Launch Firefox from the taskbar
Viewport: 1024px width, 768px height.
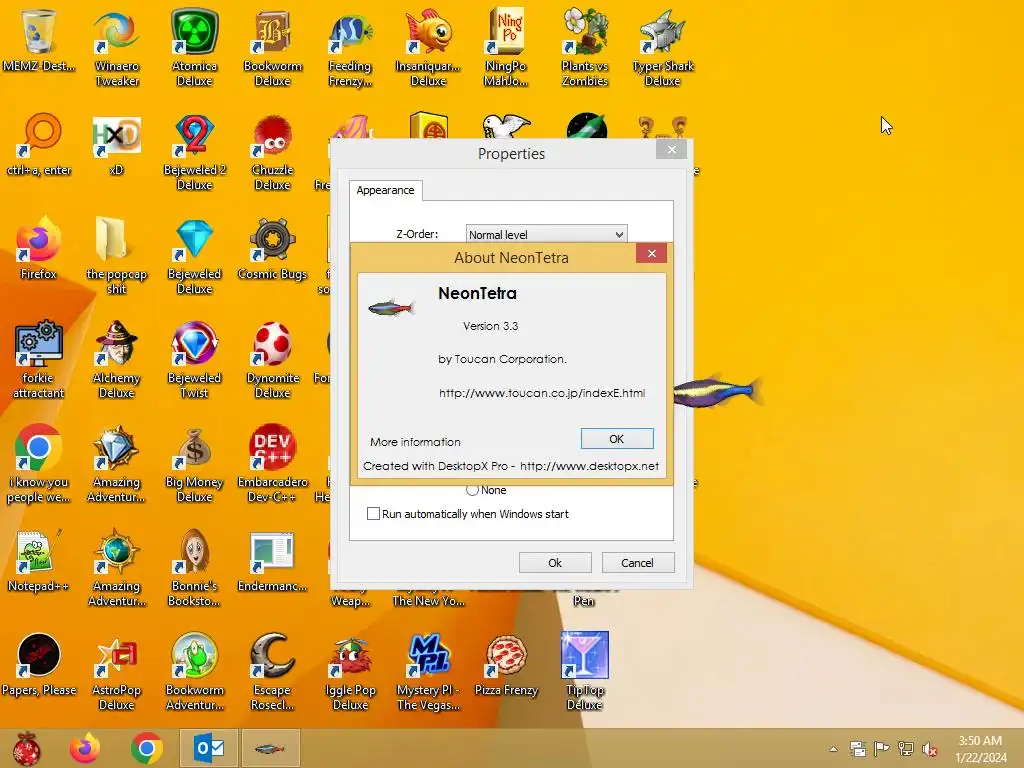coord(86,748)
